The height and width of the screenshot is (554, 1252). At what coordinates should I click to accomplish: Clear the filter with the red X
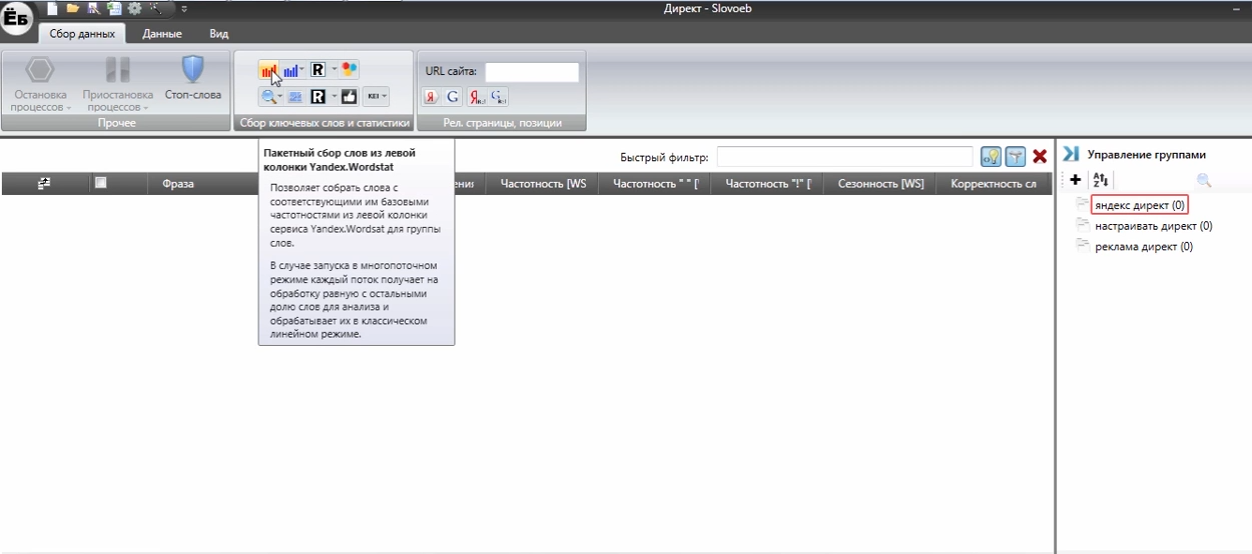tap(1040, 156)
